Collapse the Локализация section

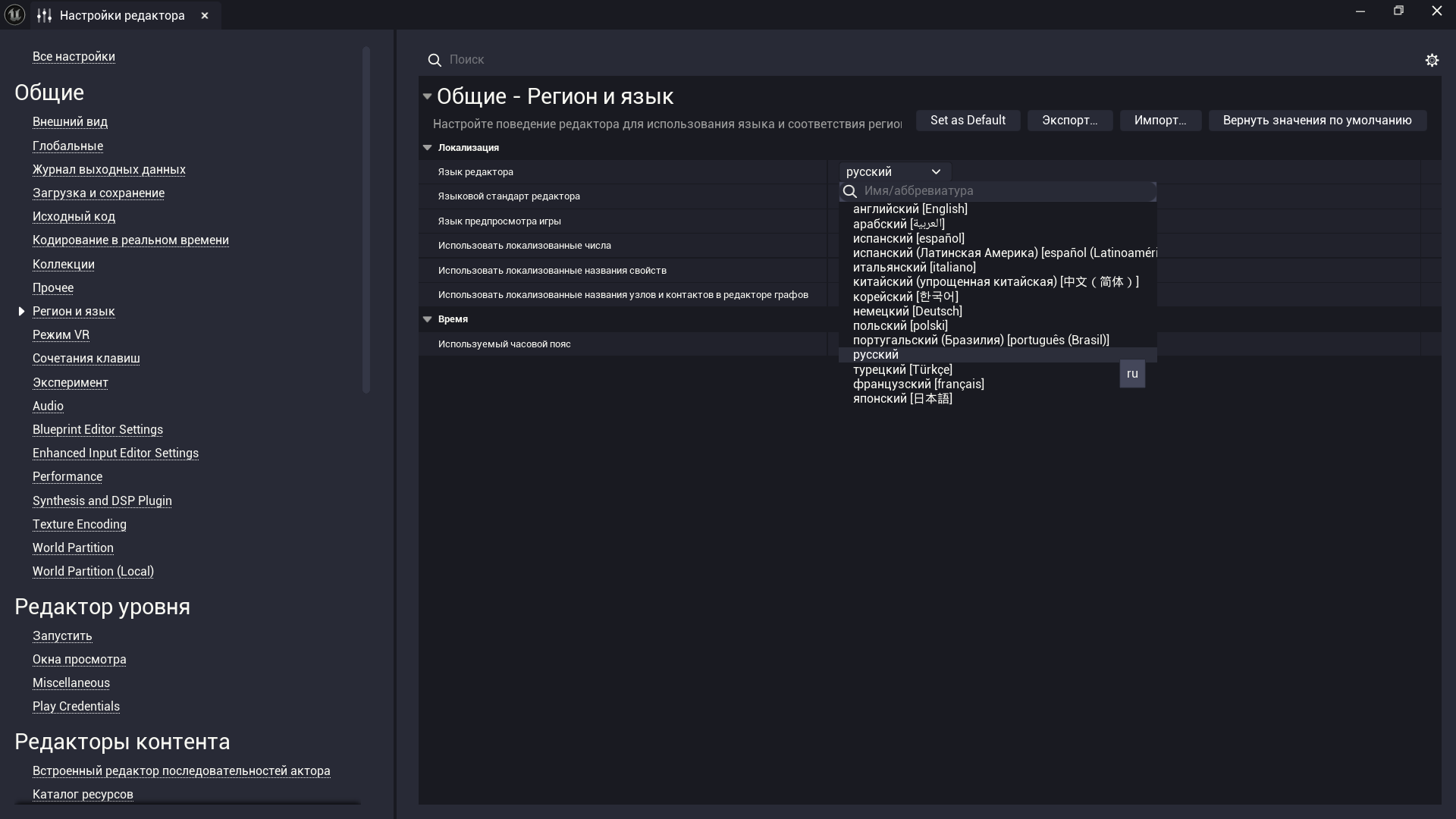click(427, 148)
